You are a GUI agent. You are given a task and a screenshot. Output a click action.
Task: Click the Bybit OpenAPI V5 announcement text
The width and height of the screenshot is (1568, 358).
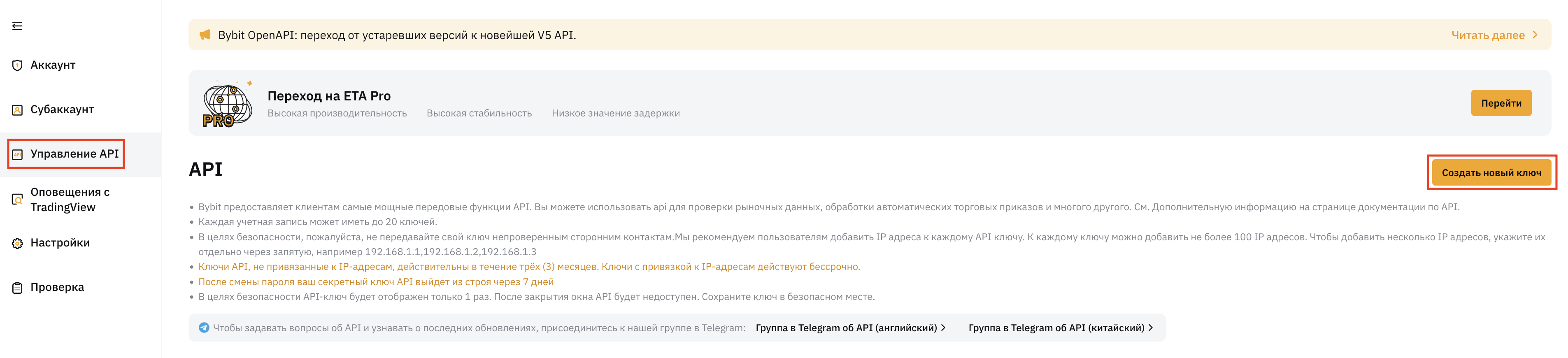(x=397, y=35)
